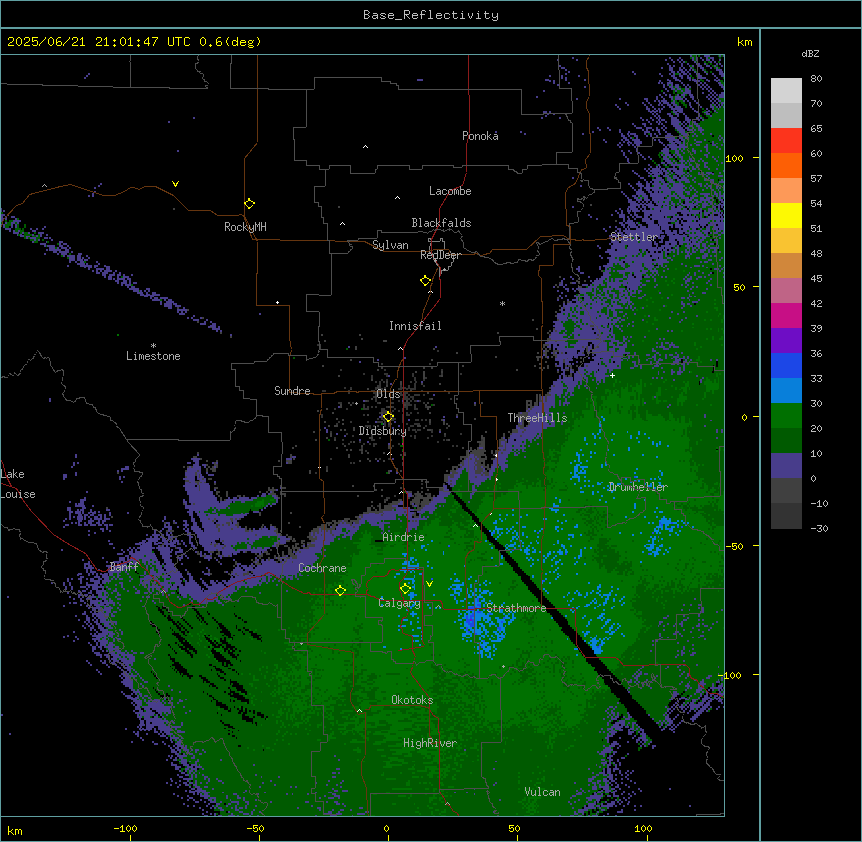The width and height of the screenshot is (862, 842).
Task: Click the km unit label at top right
Action: tap(744, 42)
